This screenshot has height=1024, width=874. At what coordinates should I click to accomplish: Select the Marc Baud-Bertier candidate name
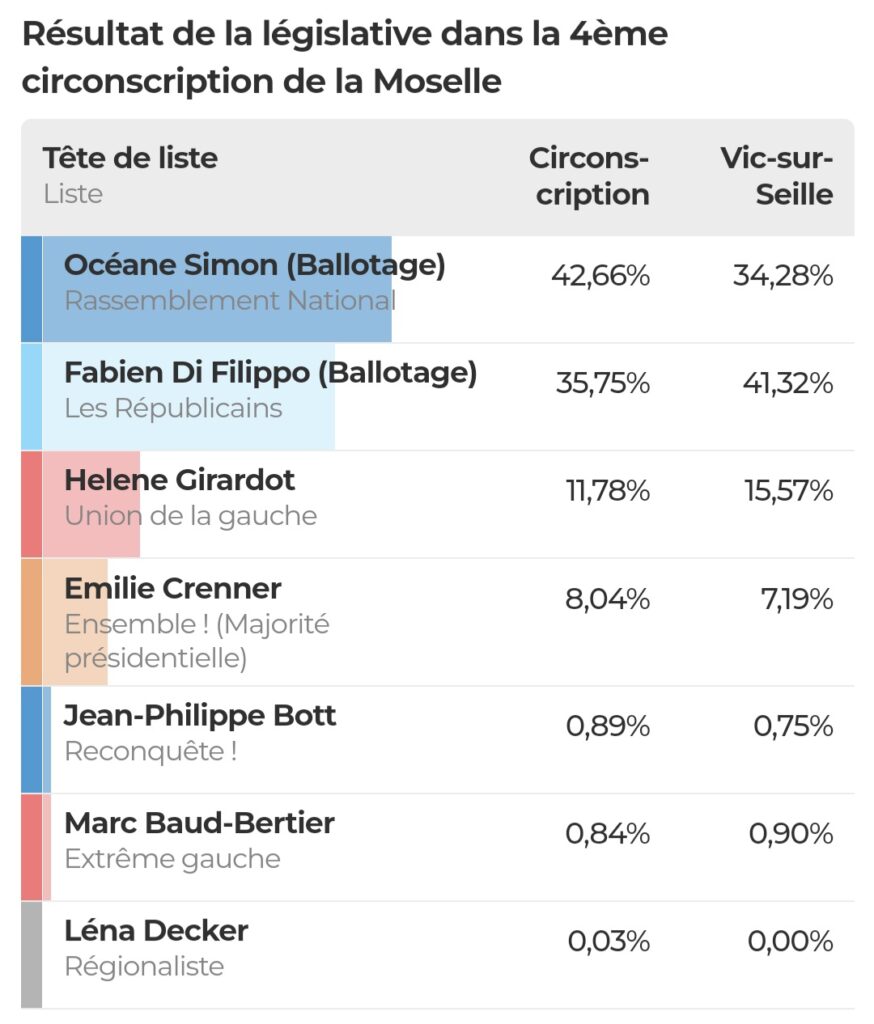(x=199, y=823)
